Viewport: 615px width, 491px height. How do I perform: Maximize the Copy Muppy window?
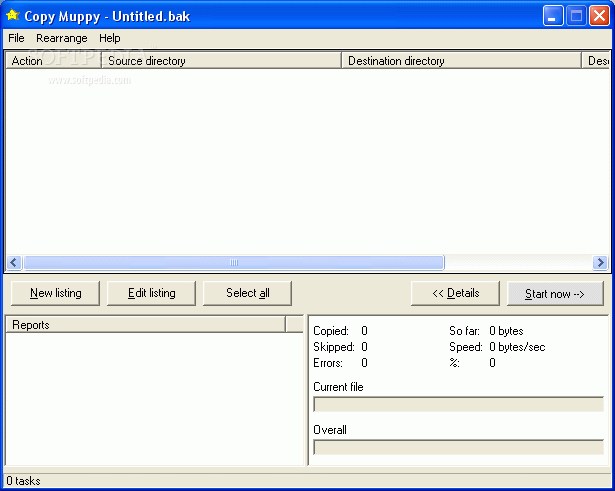[576, 16]
